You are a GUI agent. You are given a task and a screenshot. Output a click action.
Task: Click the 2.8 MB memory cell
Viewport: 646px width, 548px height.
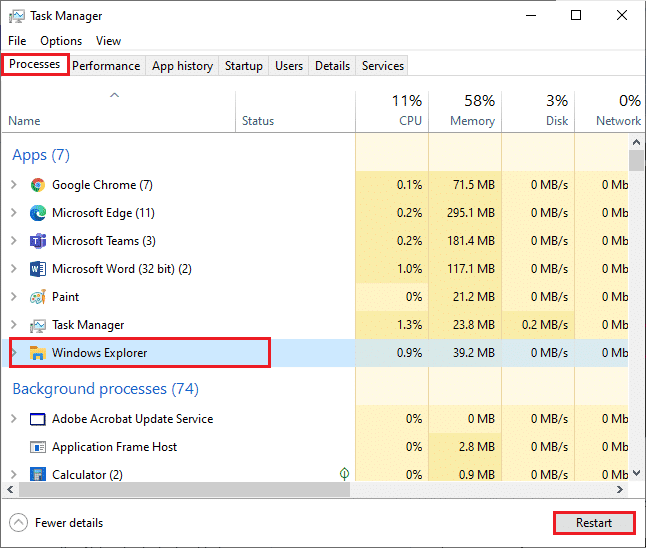[x=465, y=447]
